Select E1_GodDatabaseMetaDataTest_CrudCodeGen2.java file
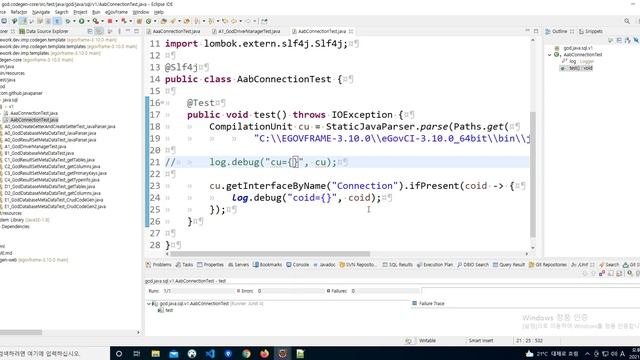Viewport: 640px width, 360px height. click(x=55, y=207)
